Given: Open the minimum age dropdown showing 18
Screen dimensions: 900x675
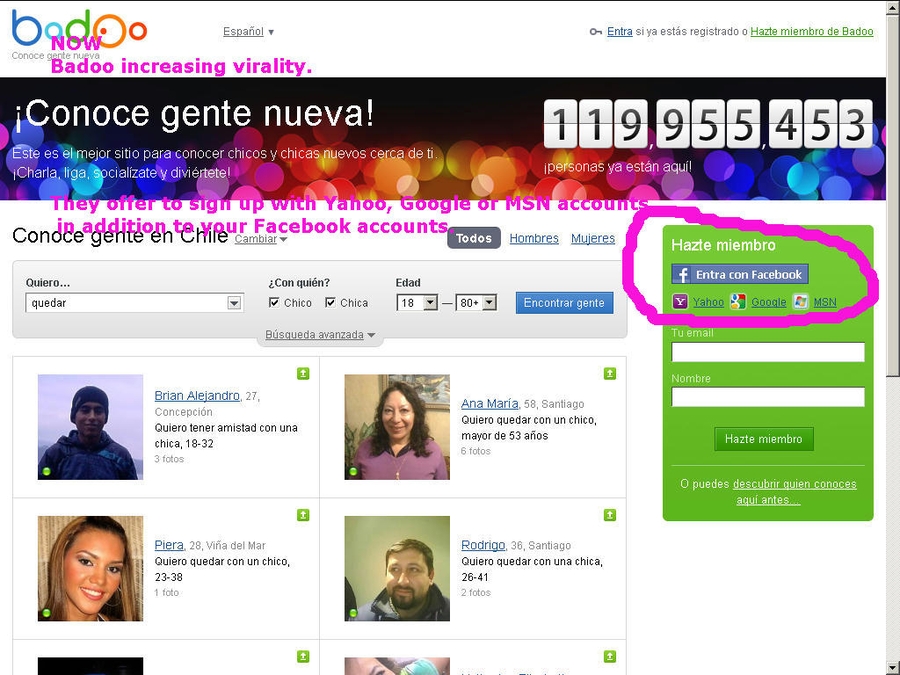Looking at the screenshot, I should pyautogui.click(x=417, y=303).
